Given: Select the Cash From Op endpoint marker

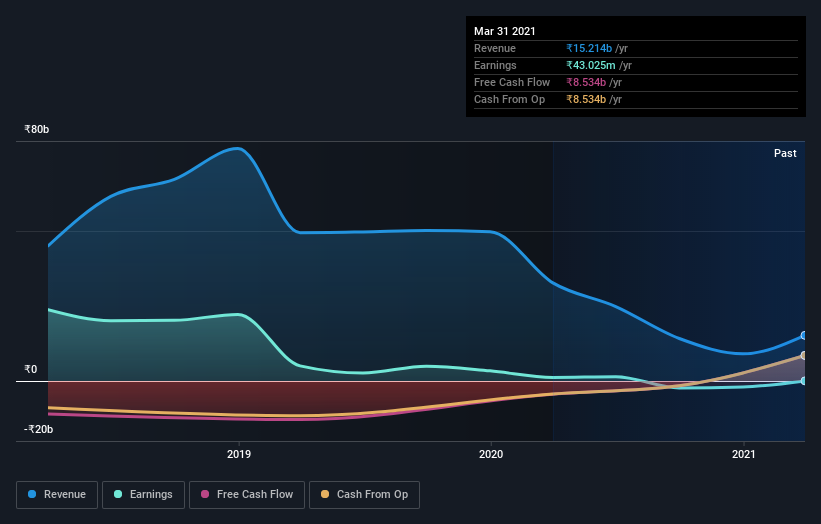Looking at the screenshot, I should tap(804, 355).
